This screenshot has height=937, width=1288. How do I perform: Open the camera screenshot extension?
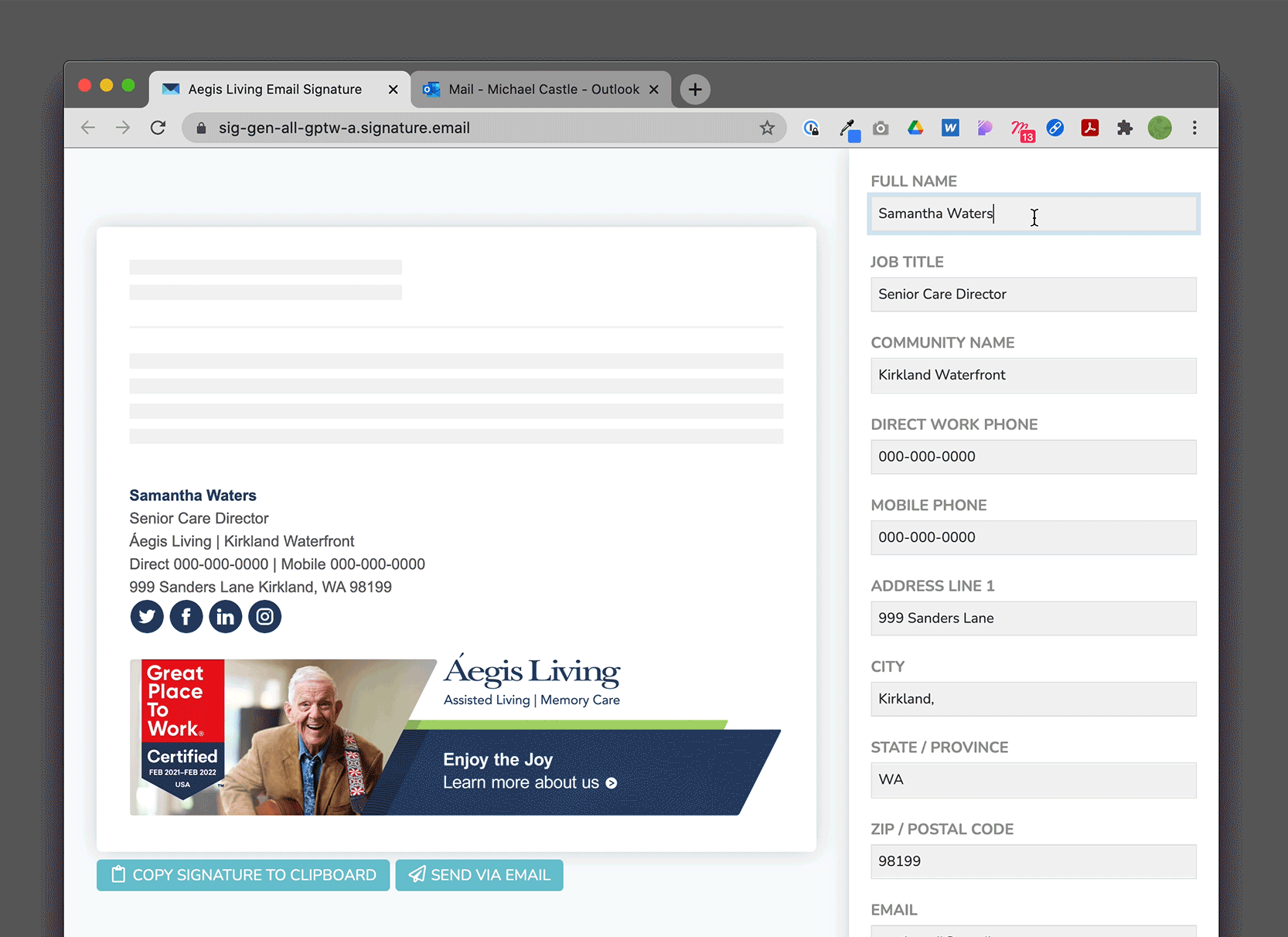[881, 128]
